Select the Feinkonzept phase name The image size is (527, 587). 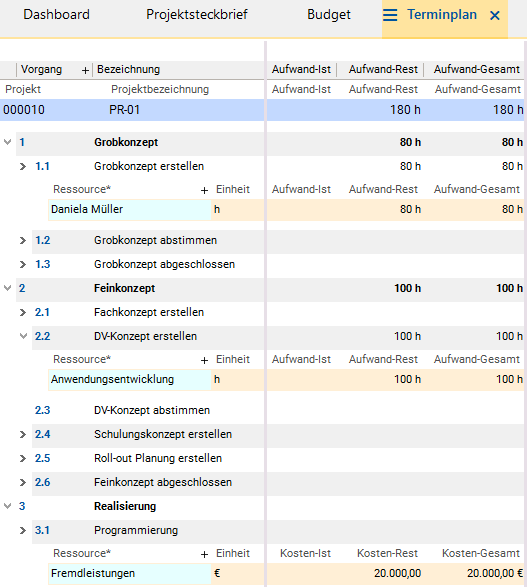pos(125,288)
